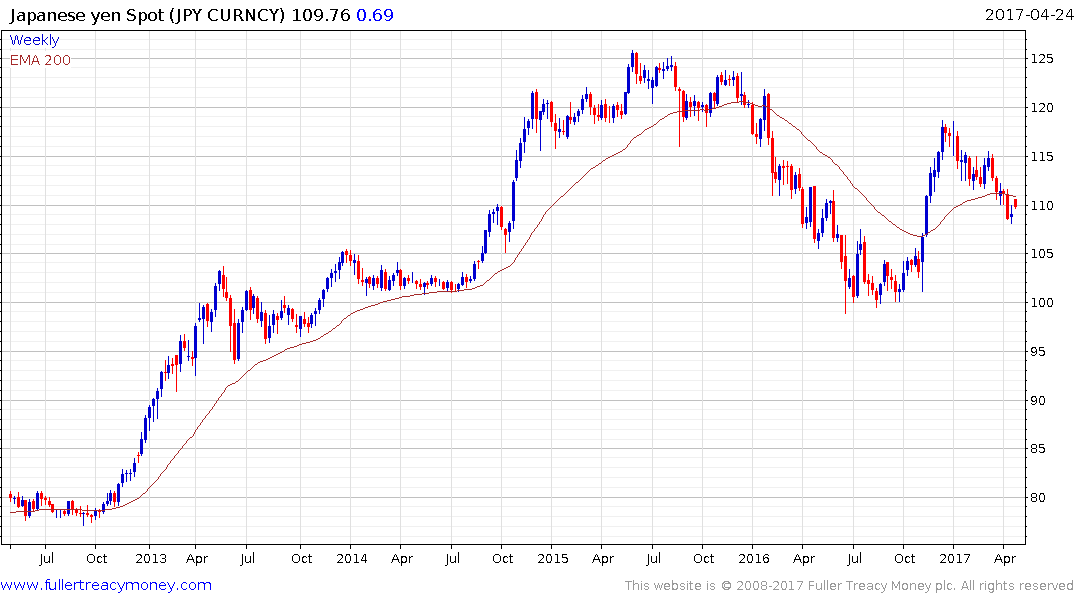Image resolution: width=1075 pixels, height=600 pixels.
Task: Open the www.fullertreacymoney.com link
Action: click(x=106, y=586)
